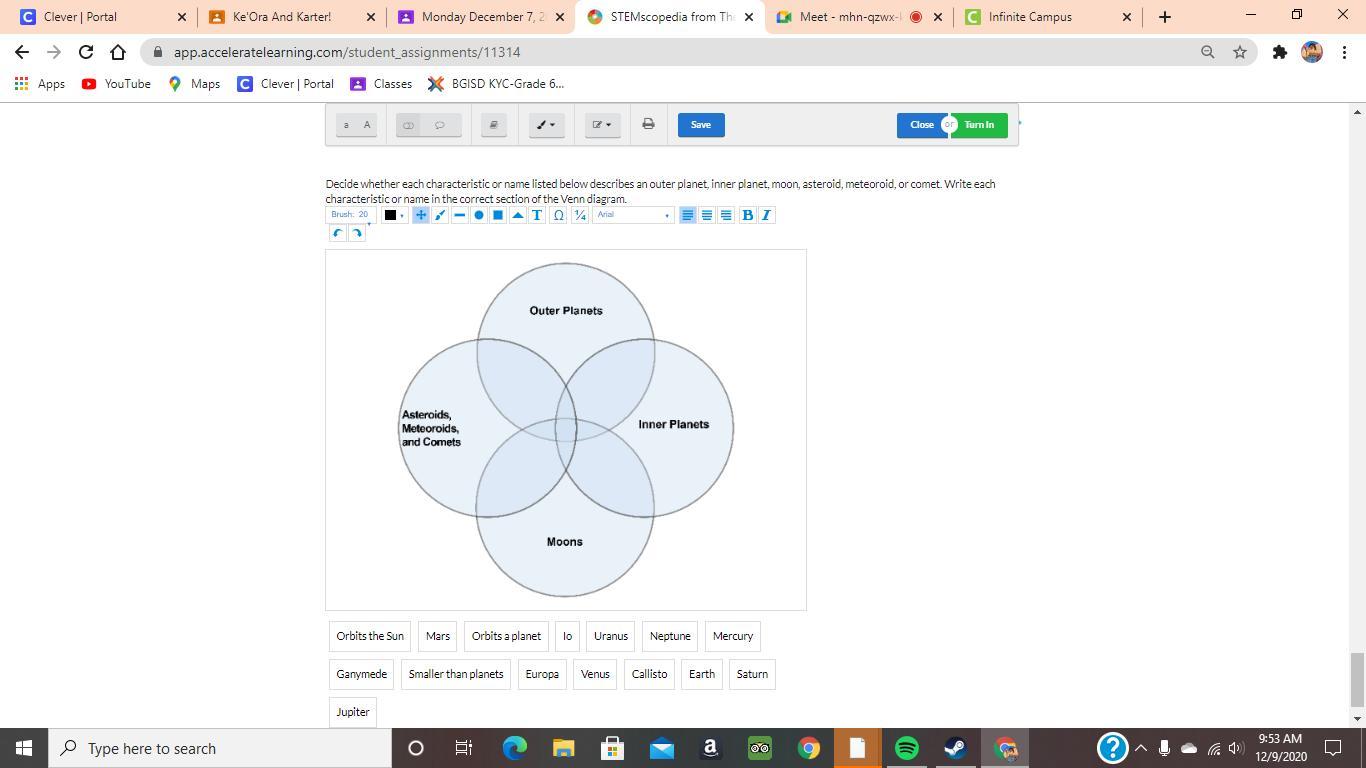Close the assignment
1366x768 pixels.
click(x=921, y=125)
